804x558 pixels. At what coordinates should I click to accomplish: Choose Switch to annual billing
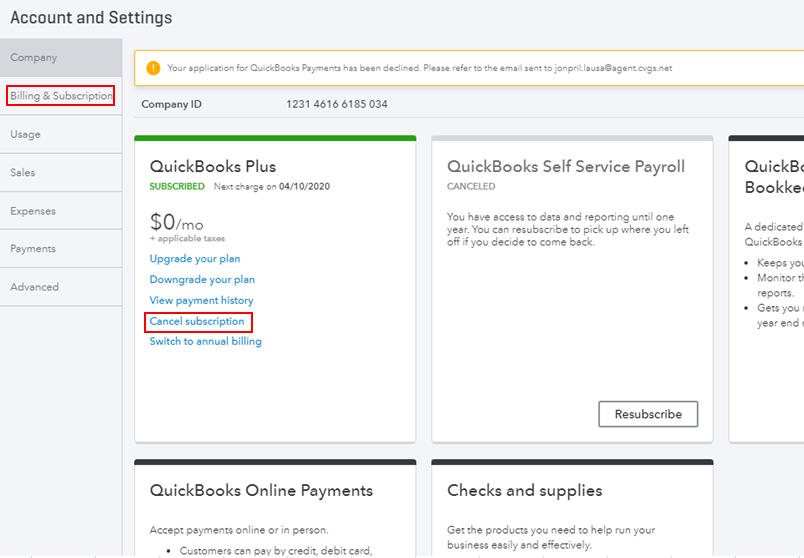click(x=206, y=342)
